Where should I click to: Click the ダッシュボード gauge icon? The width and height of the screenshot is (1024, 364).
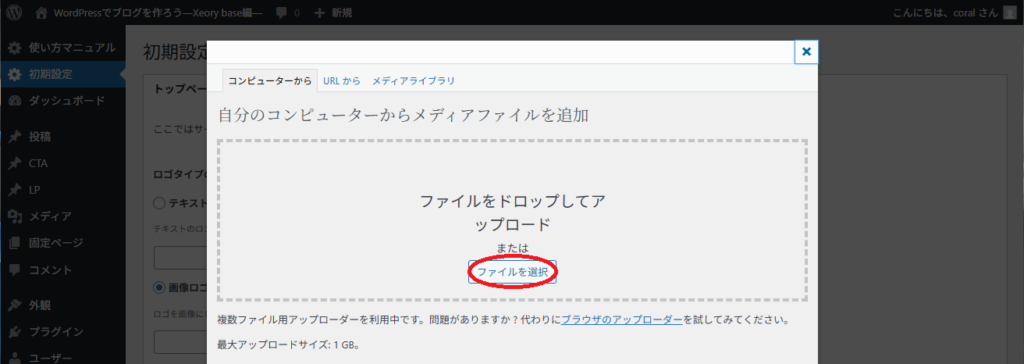pyautogui.click(x=14, y=101)
